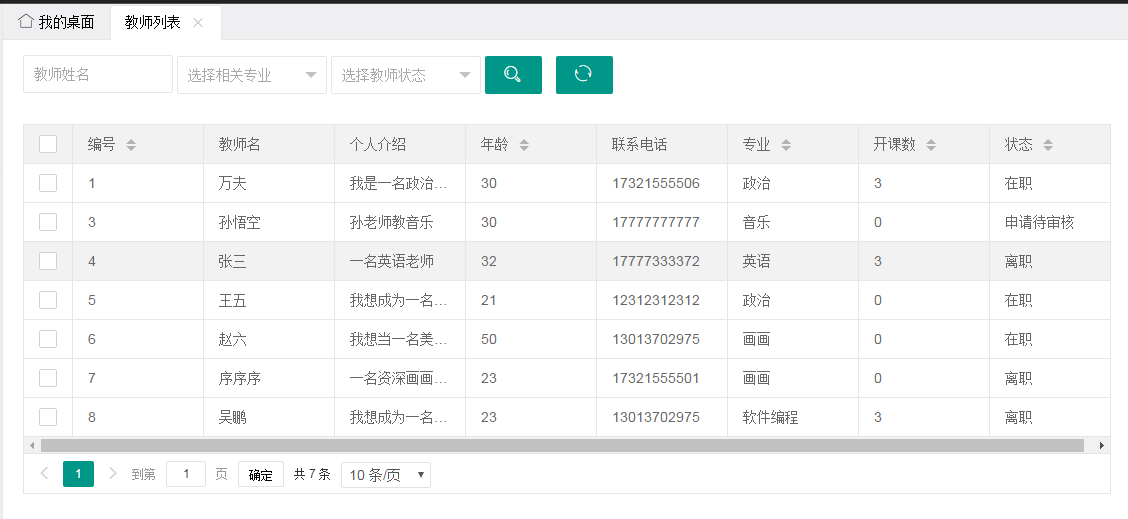Screen dimensions: 1128x519
Task: Sort table by 专业 column arrows
Action: (x=786, y=145)
